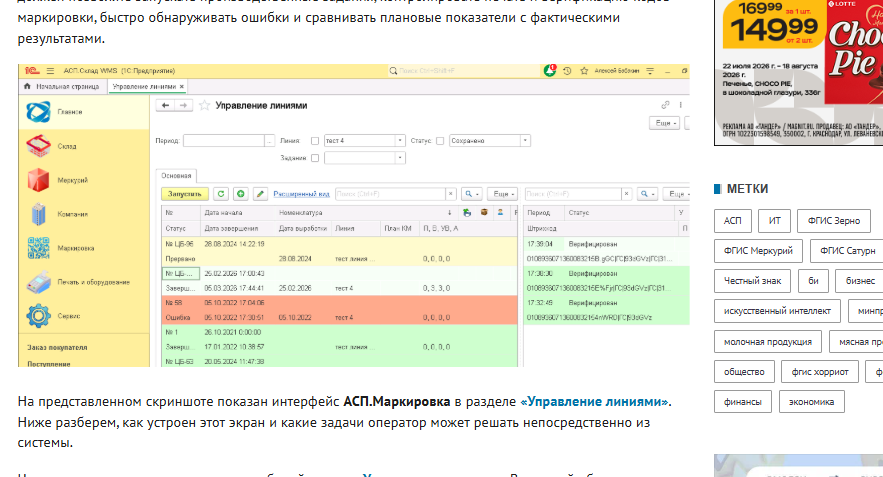Close the Управление линиями tab
The image size is (883, 477).
point(181,87)
